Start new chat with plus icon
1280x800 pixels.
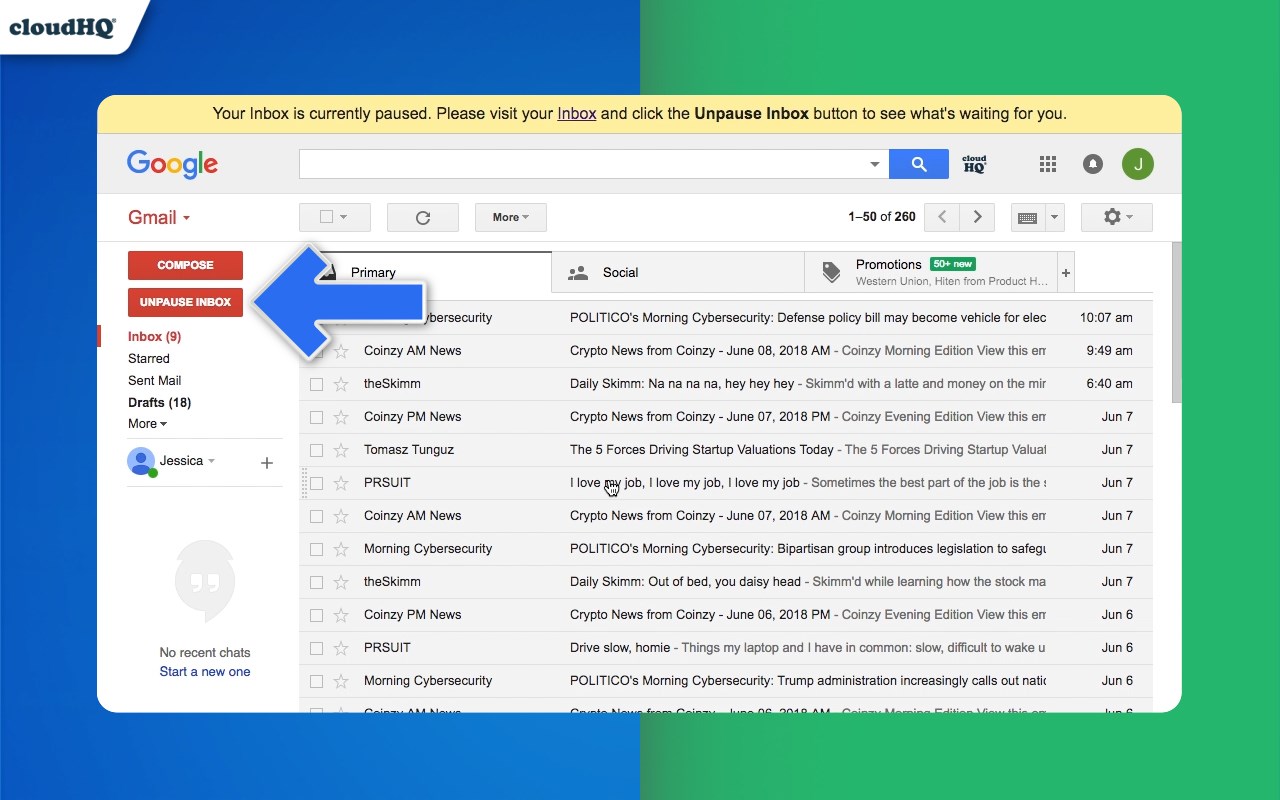click(x=267, y=463)
